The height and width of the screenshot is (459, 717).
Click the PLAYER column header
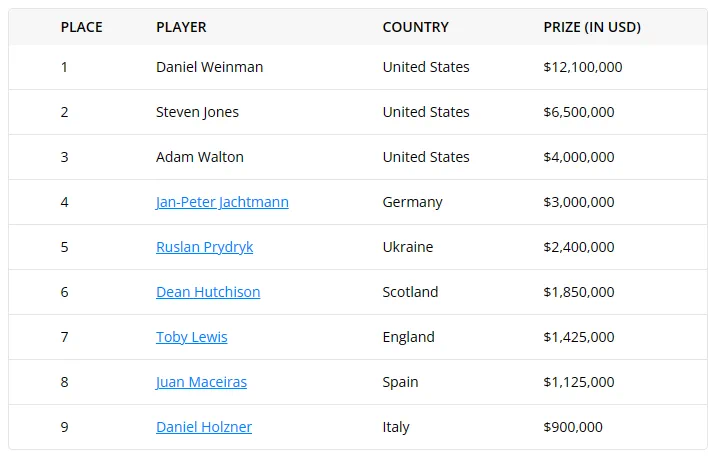[x=181, y=27]
